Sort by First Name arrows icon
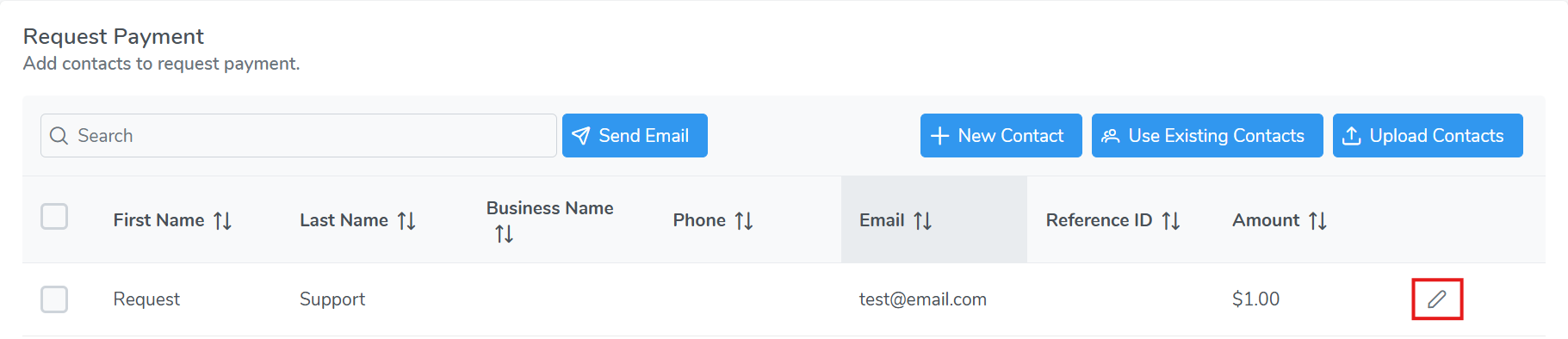 tap(223, 221)
